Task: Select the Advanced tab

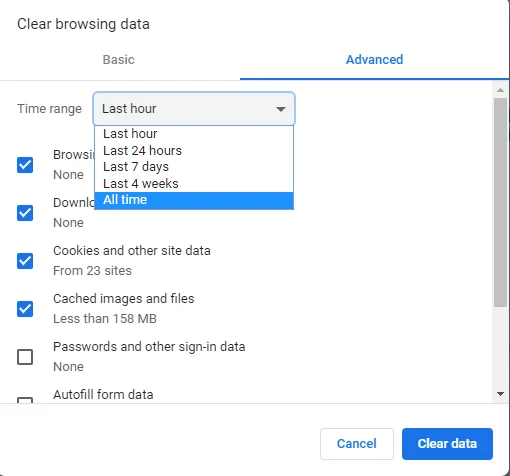Action: pyautogui.click(x=374, y=60)
